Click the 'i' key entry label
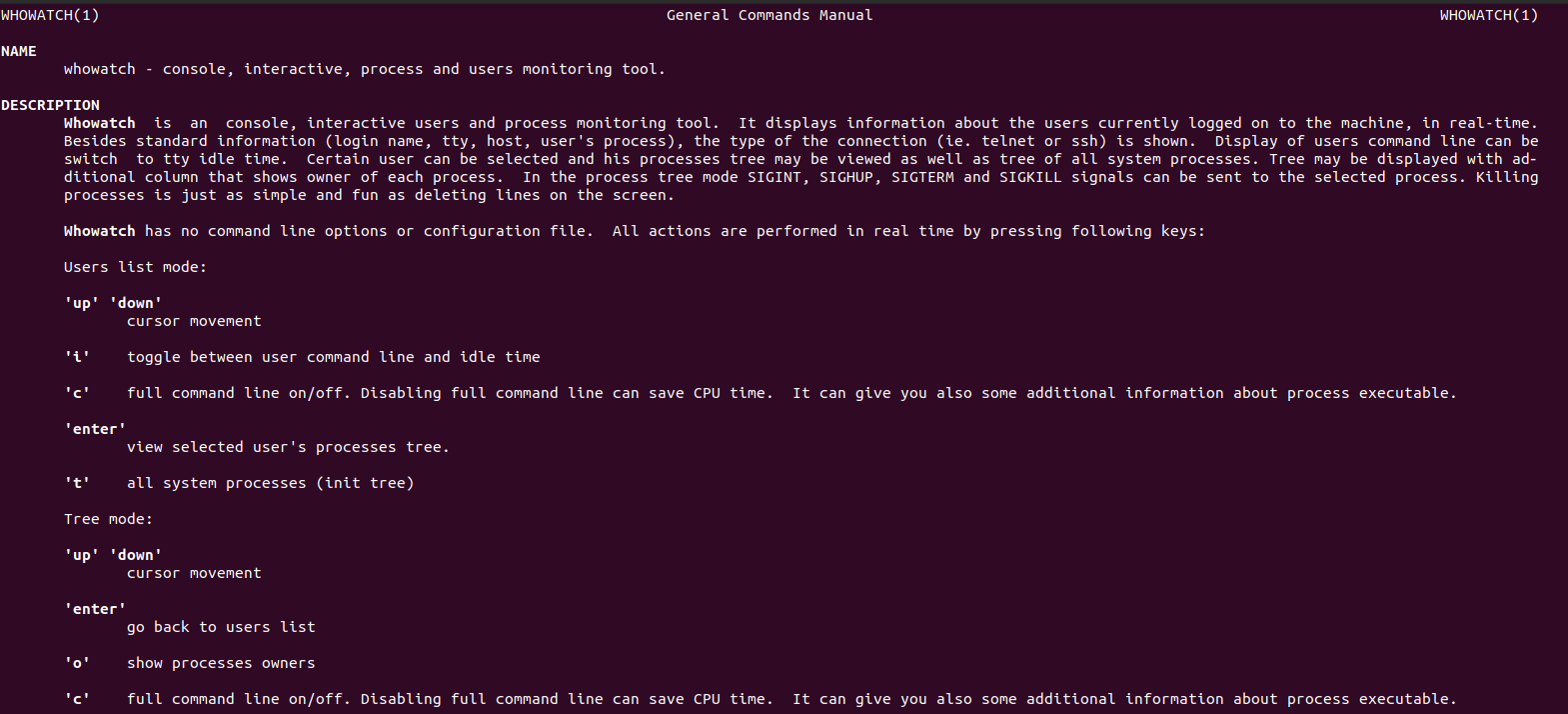The image size is (1568, 714). pos(77,357)
